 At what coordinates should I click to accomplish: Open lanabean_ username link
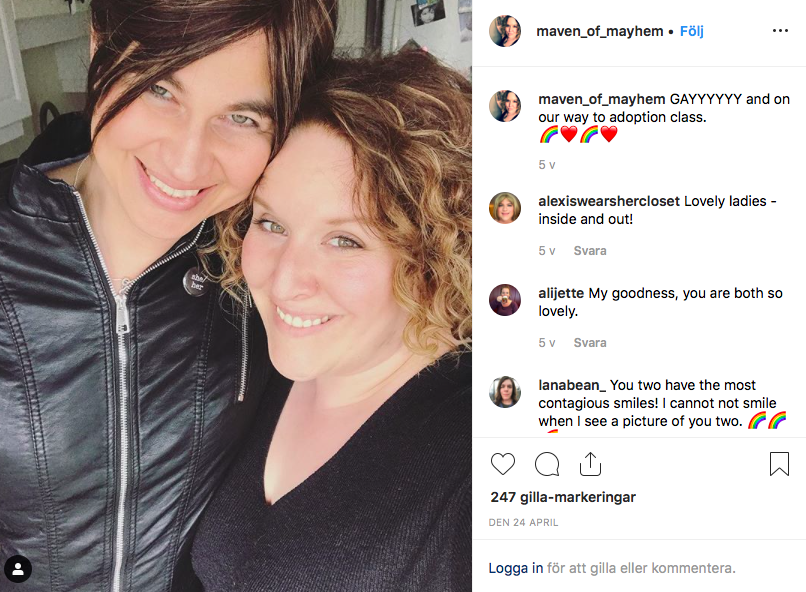(x=572, y=385)
